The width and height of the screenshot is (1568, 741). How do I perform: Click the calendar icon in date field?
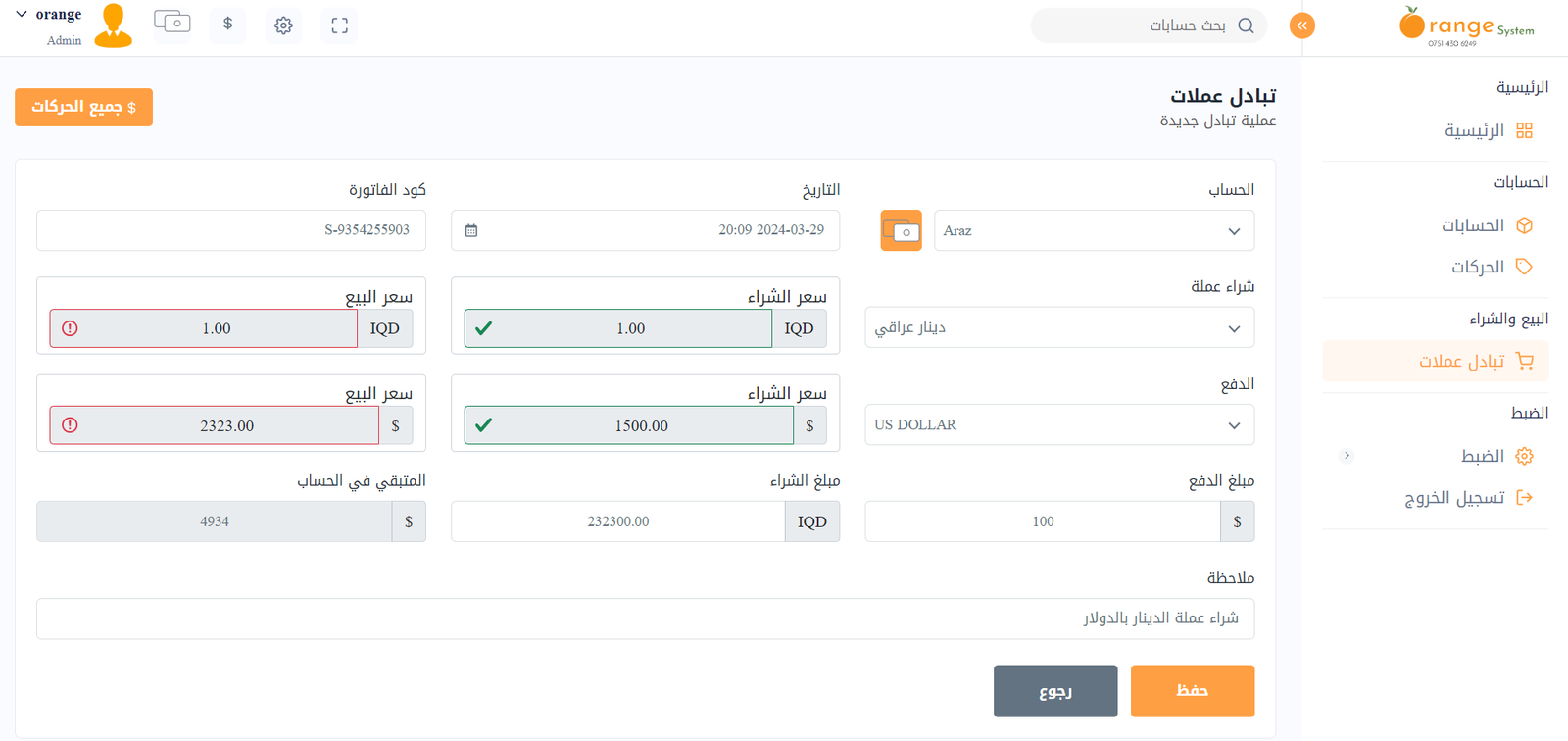(471, 231)
